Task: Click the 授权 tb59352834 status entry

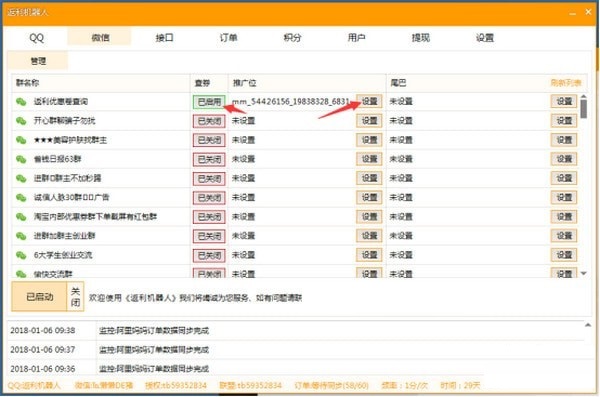Action: pos(176,385)
